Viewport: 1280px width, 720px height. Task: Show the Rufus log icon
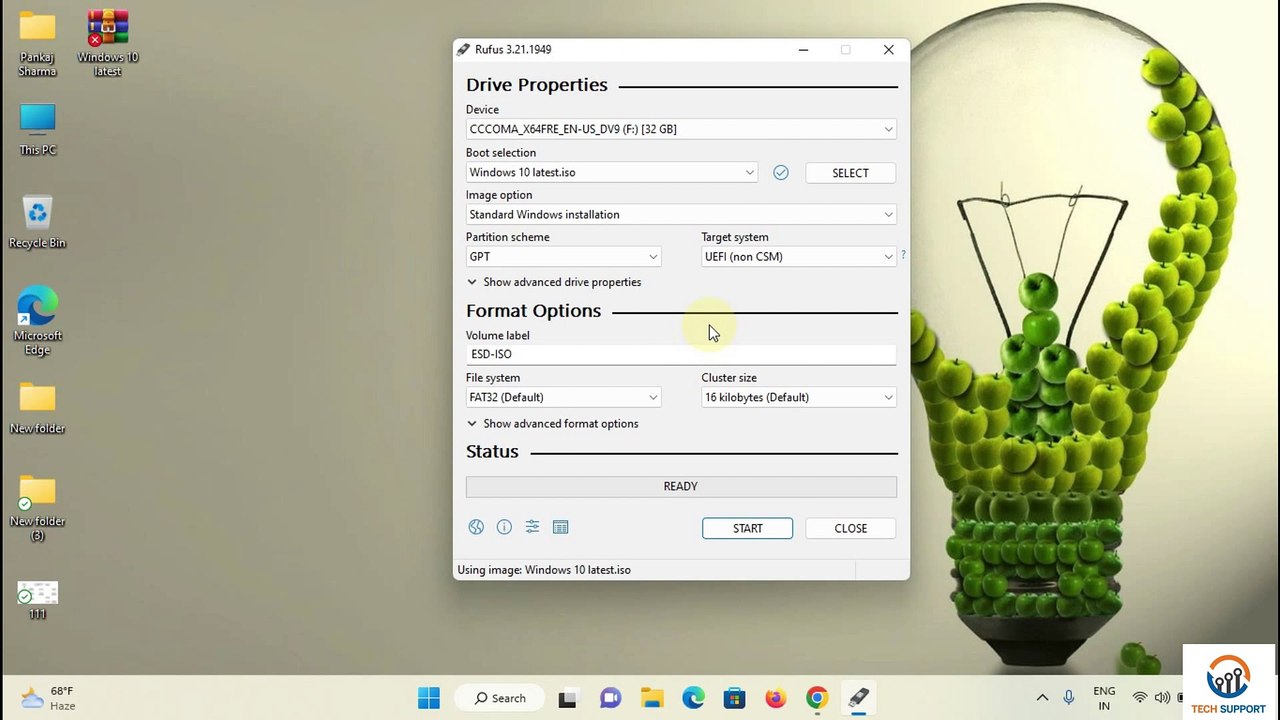point(560,527)
